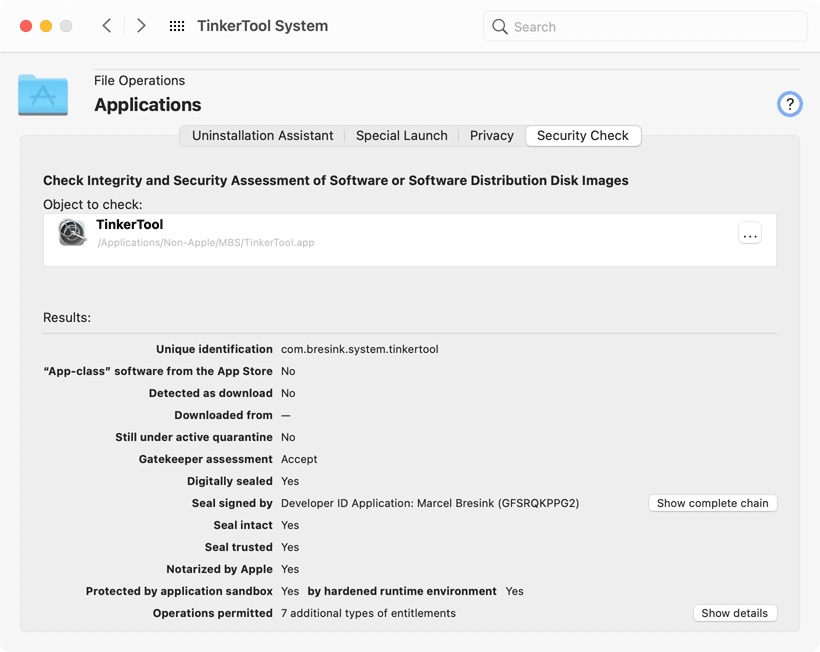Click by hardened runtime environment label

[x=402, y=591]
